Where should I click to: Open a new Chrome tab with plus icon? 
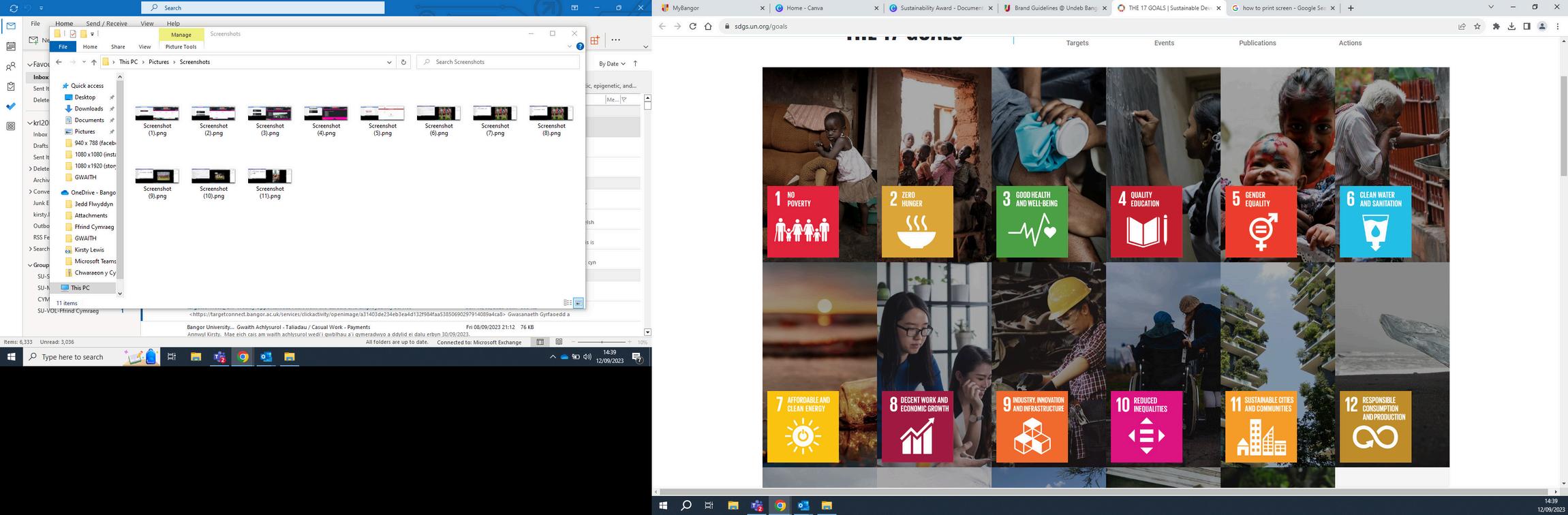[x=1351, y=8]
